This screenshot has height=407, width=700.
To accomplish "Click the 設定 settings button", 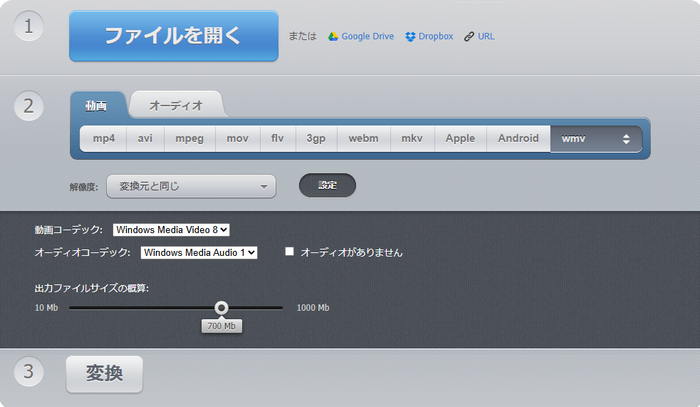I will (327, 185).
